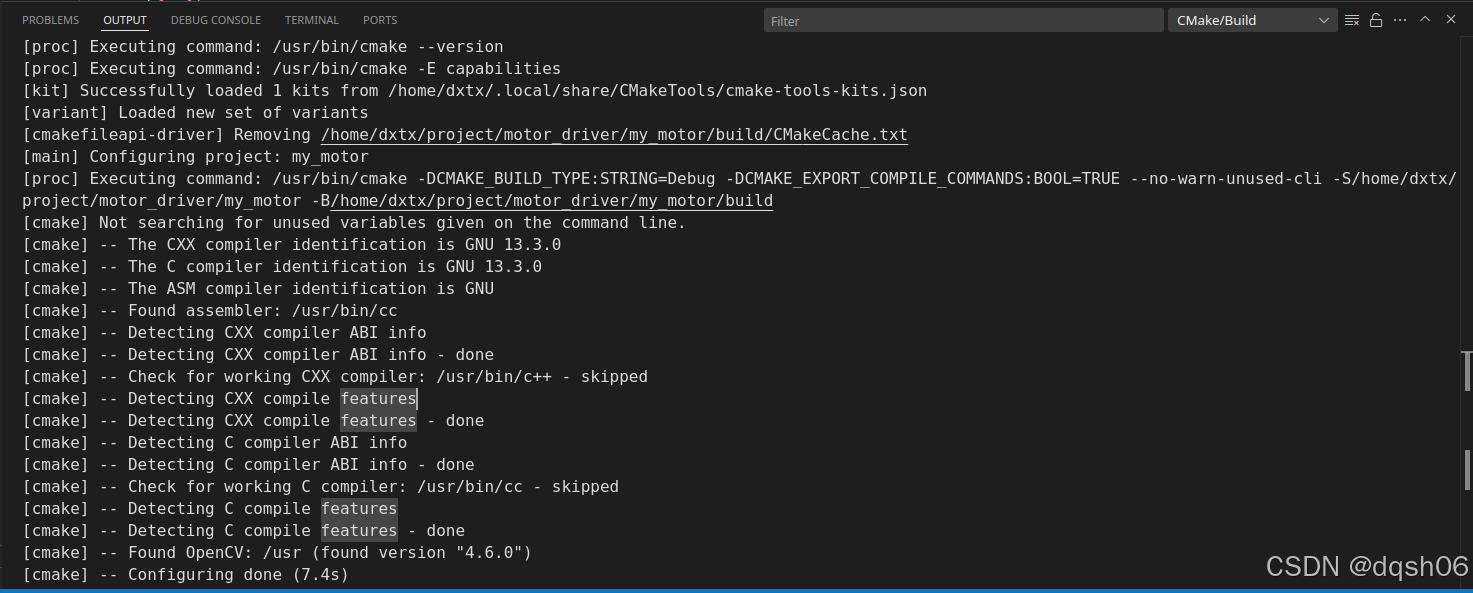This screenshot has height=593, width=1473.
Task: Switch to the TERMINAL tab
Action: 311,19
